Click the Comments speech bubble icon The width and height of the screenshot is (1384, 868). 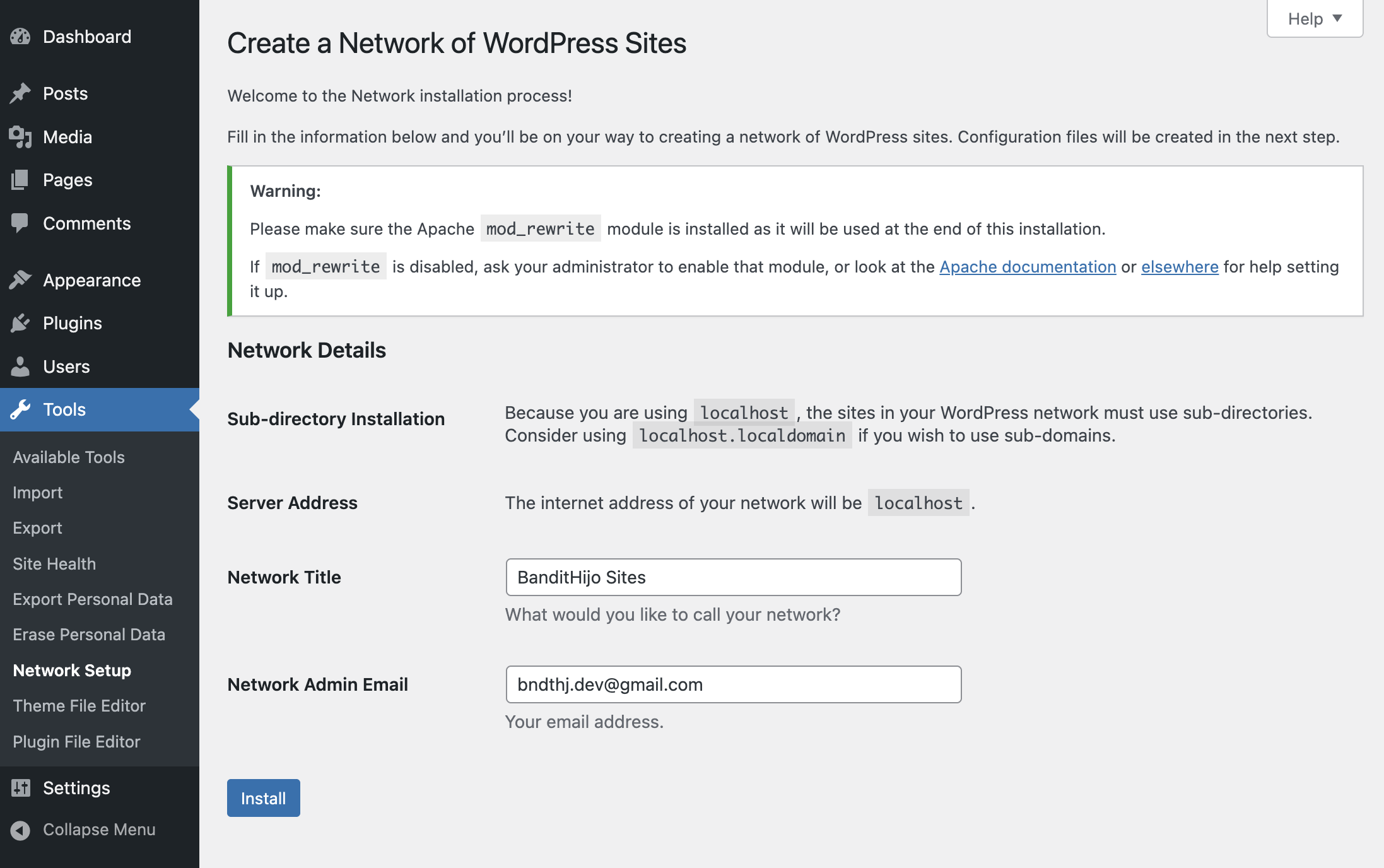click(20, 223)
